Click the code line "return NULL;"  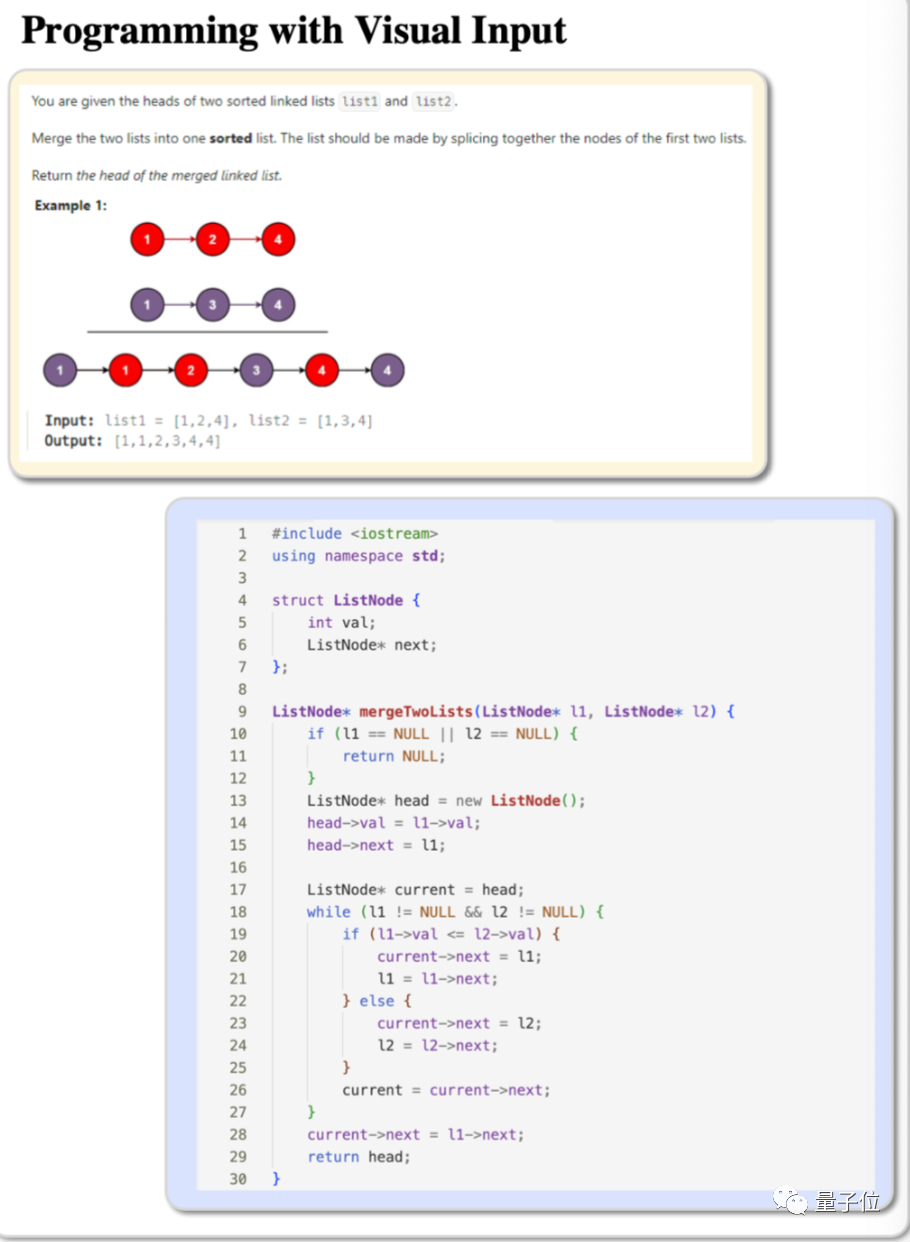(x=394, y=756)
